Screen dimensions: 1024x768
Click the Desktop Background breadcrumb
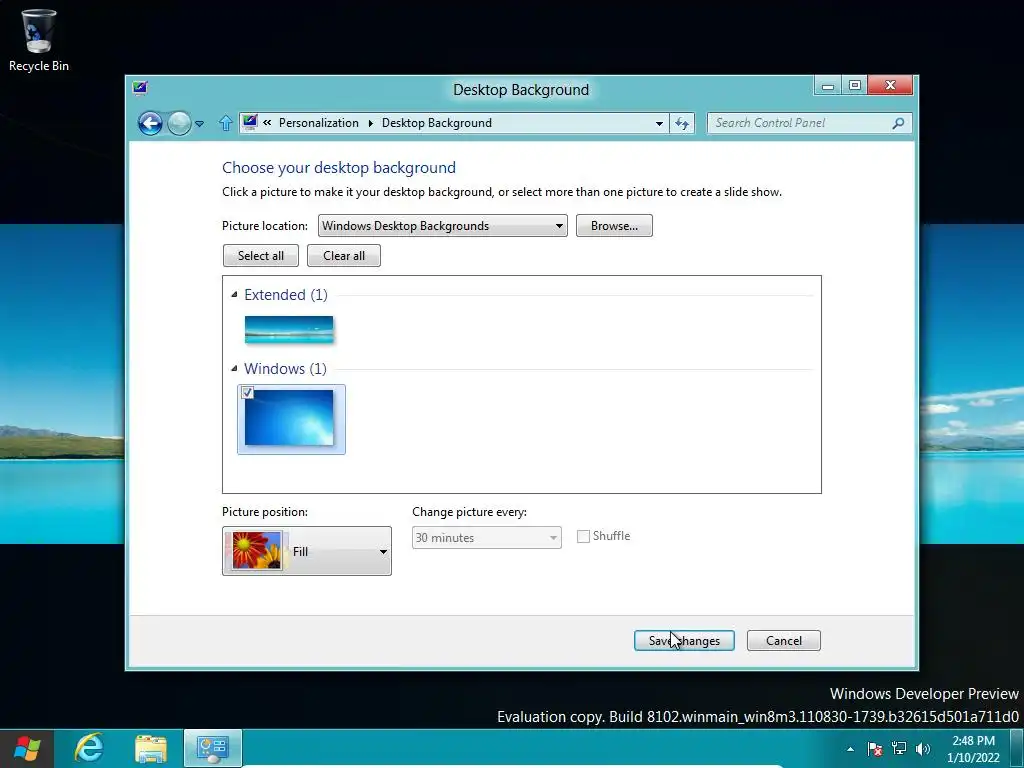pyautogui.click(x=436, y=123)
